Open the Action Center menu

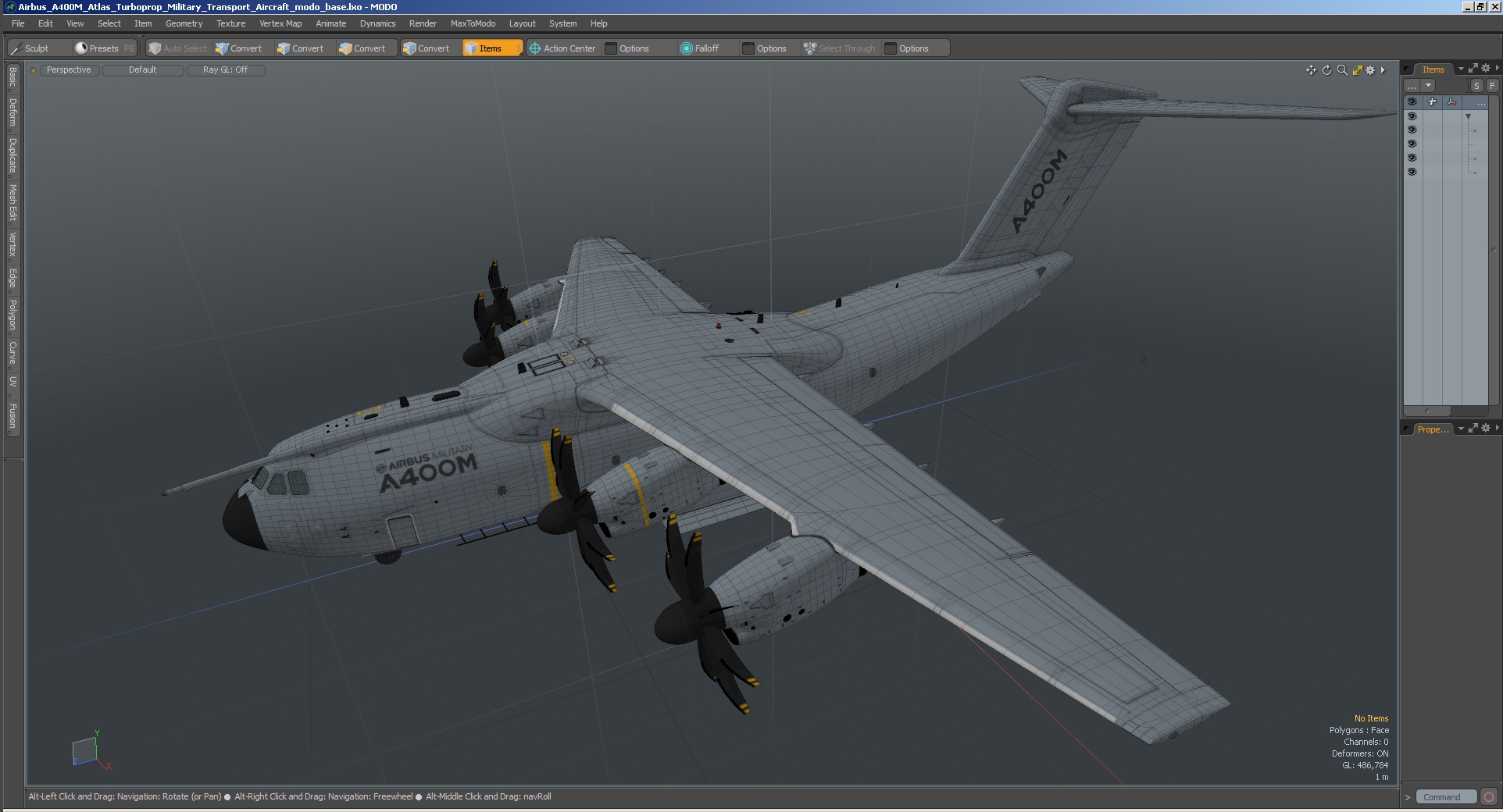pos(562,48)
